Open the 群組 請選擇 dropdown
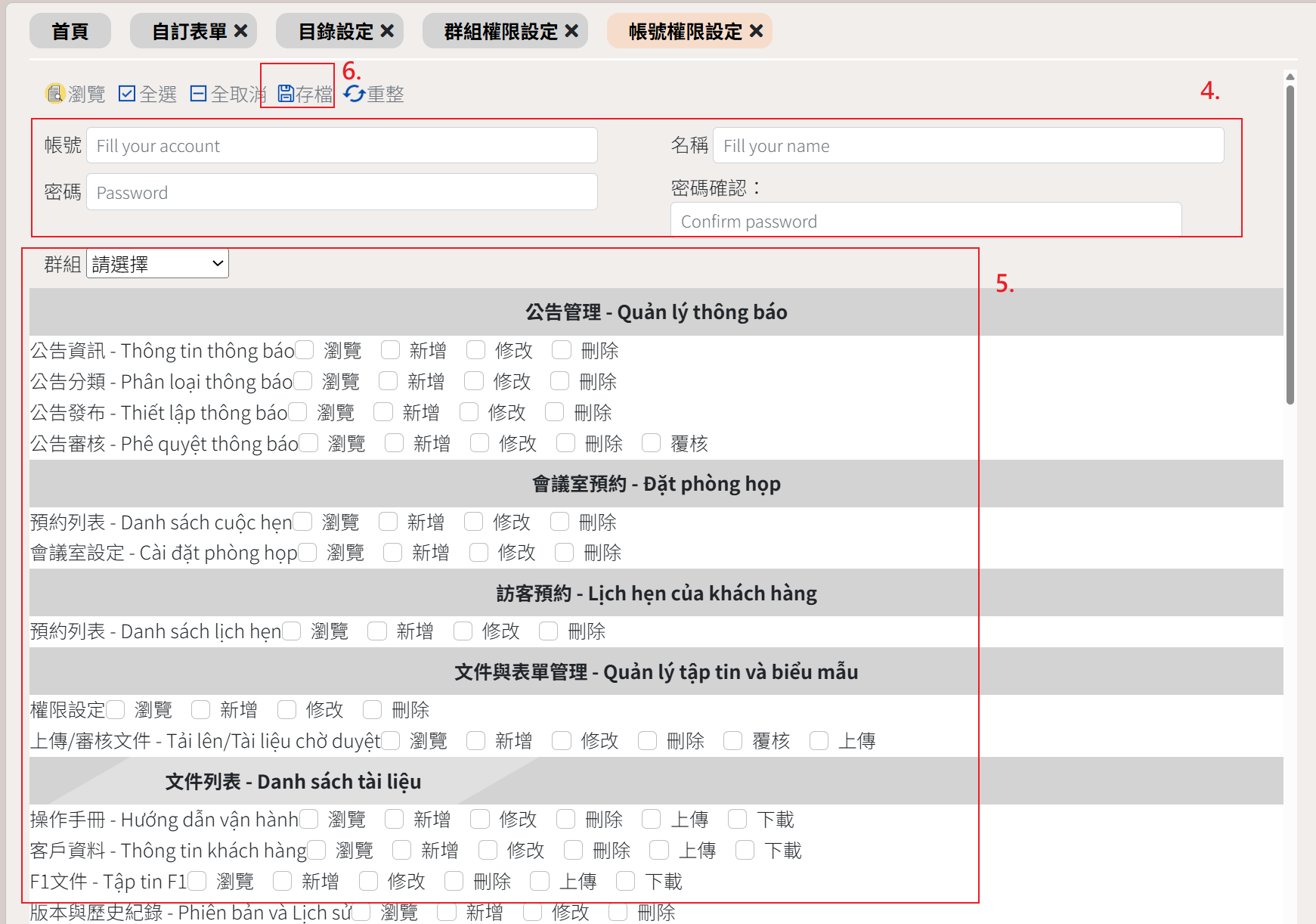 tap(157, 264)
